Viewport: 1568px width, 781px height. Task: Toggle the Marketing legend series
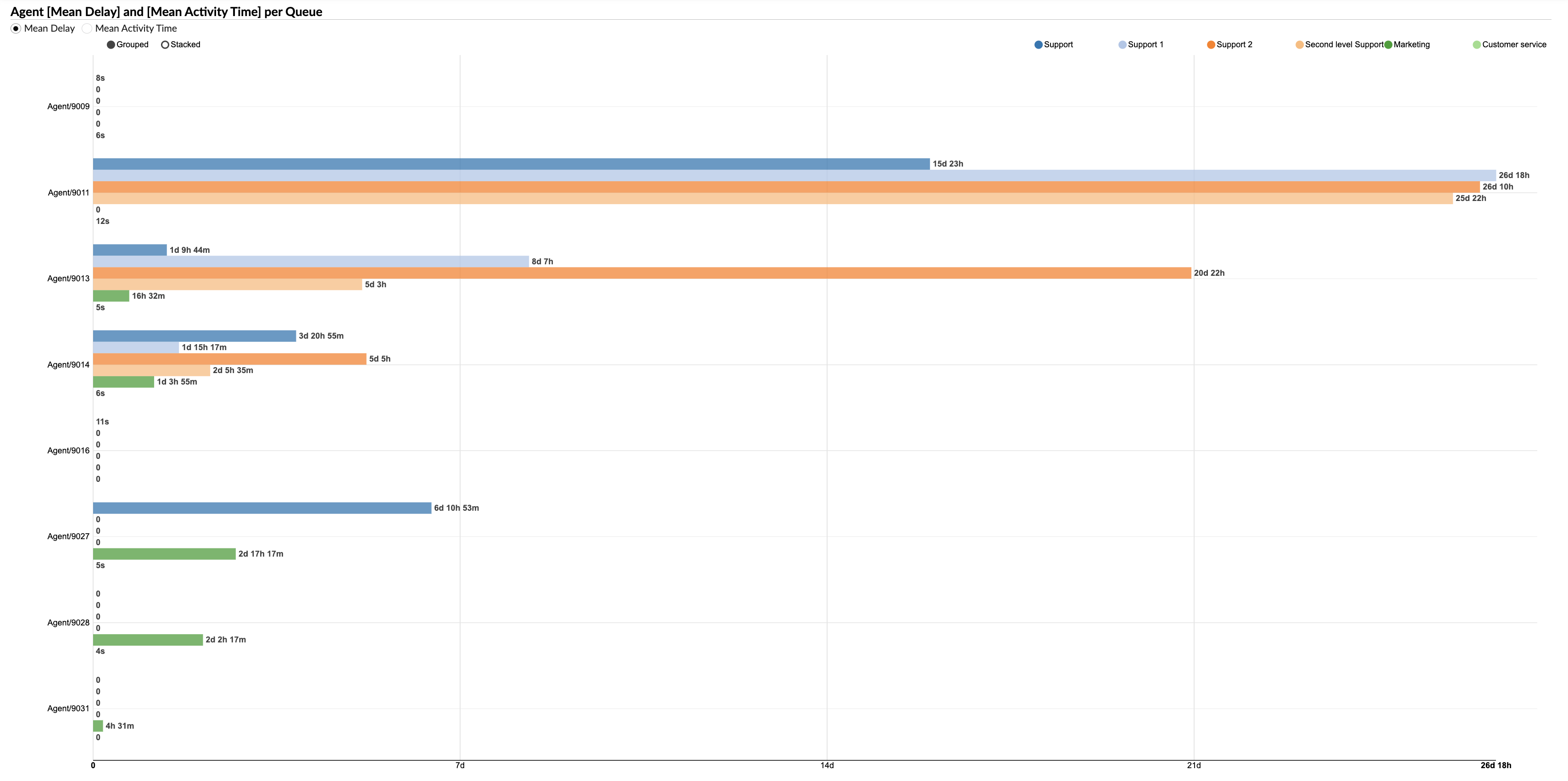pyautogui.click(x=1407, y=45)
